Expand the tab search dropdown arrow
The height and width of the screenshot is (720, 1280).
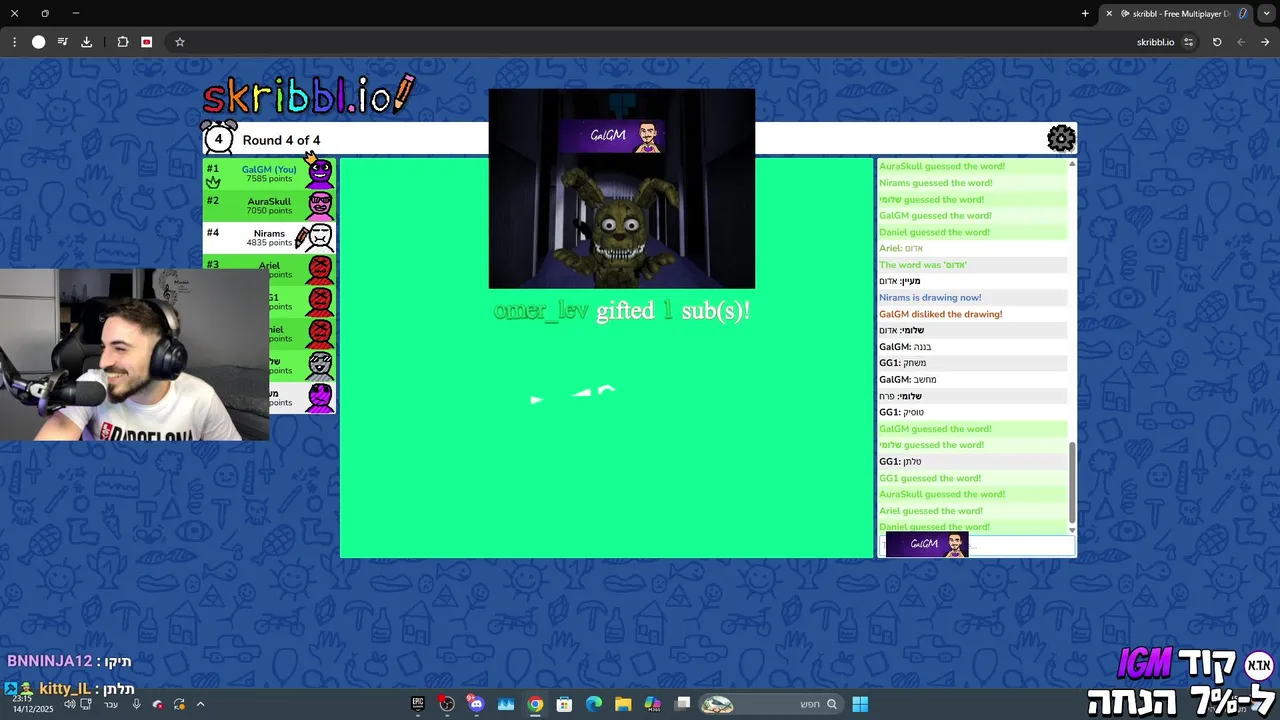coord(1266,14)
